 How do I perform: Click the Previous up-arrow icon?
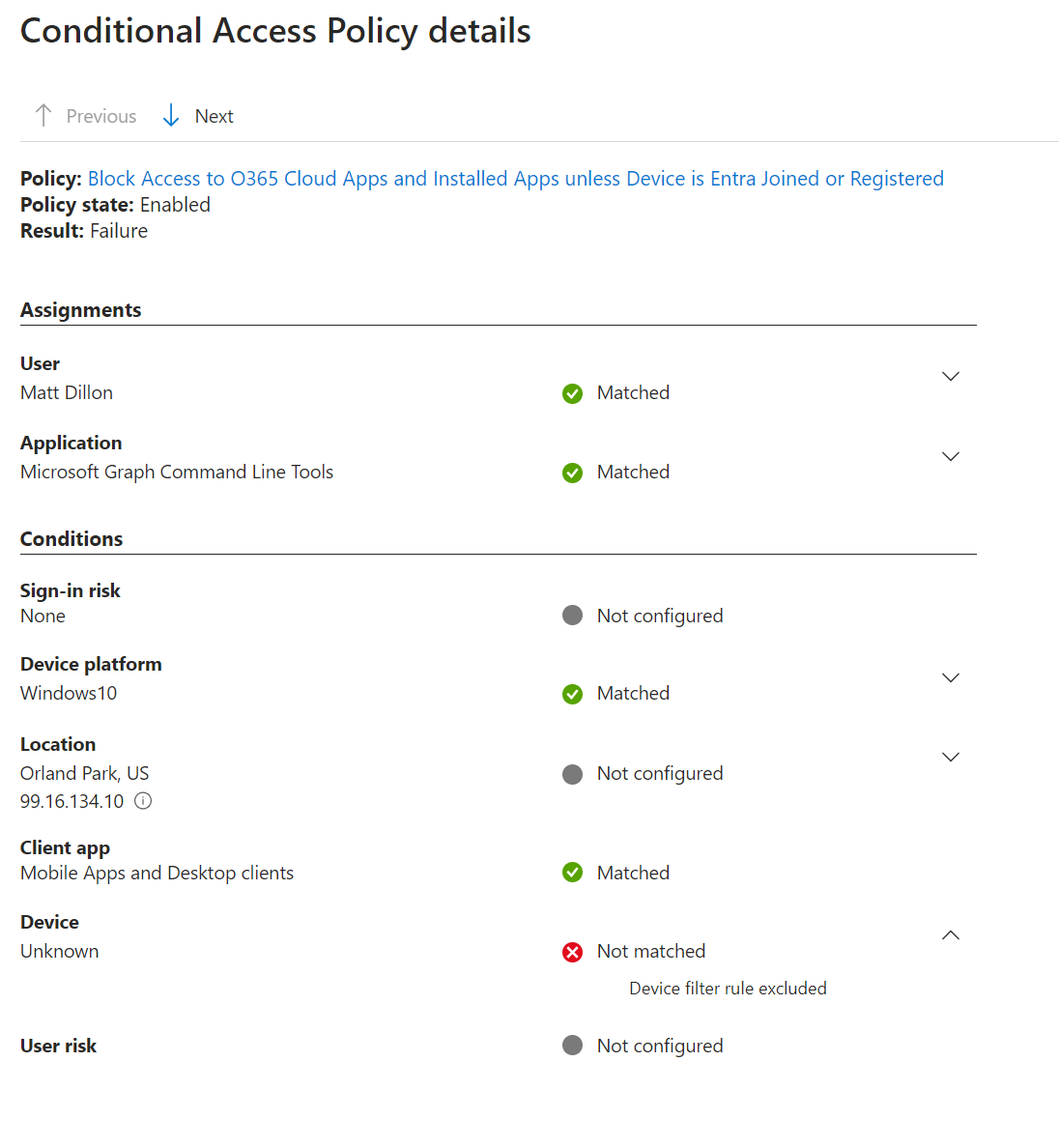pos(43,116)
